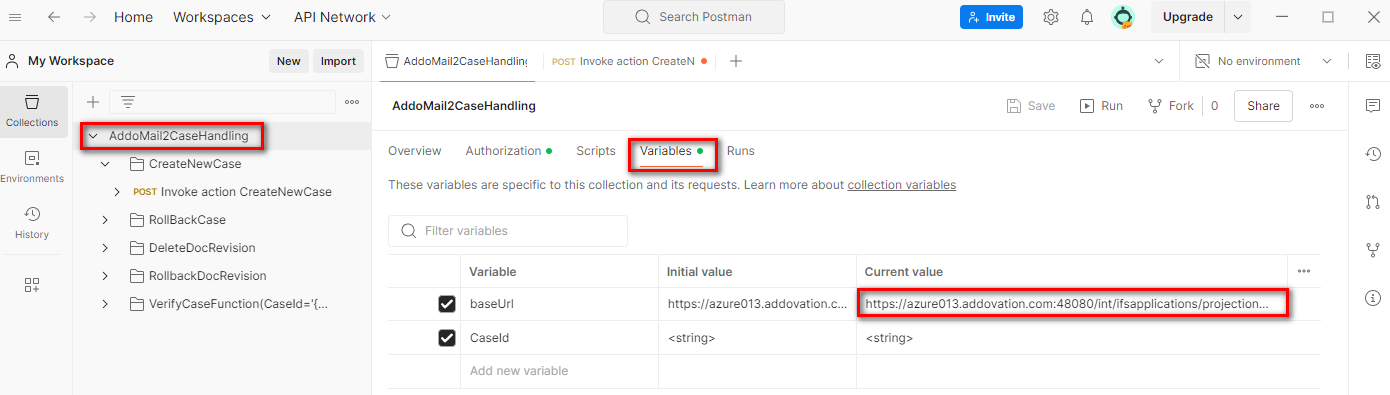Go to Home
Viewport: 1390px width, 395px height.
[134, 17]
